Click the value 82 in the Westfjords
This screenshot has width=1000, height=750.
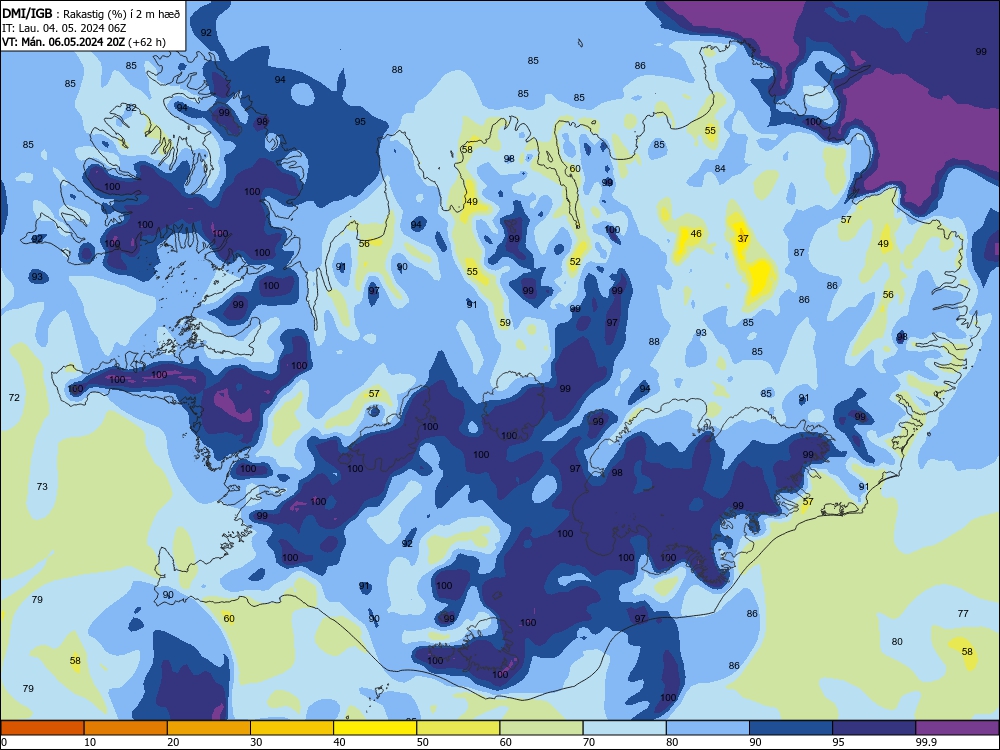click(131, 108)
